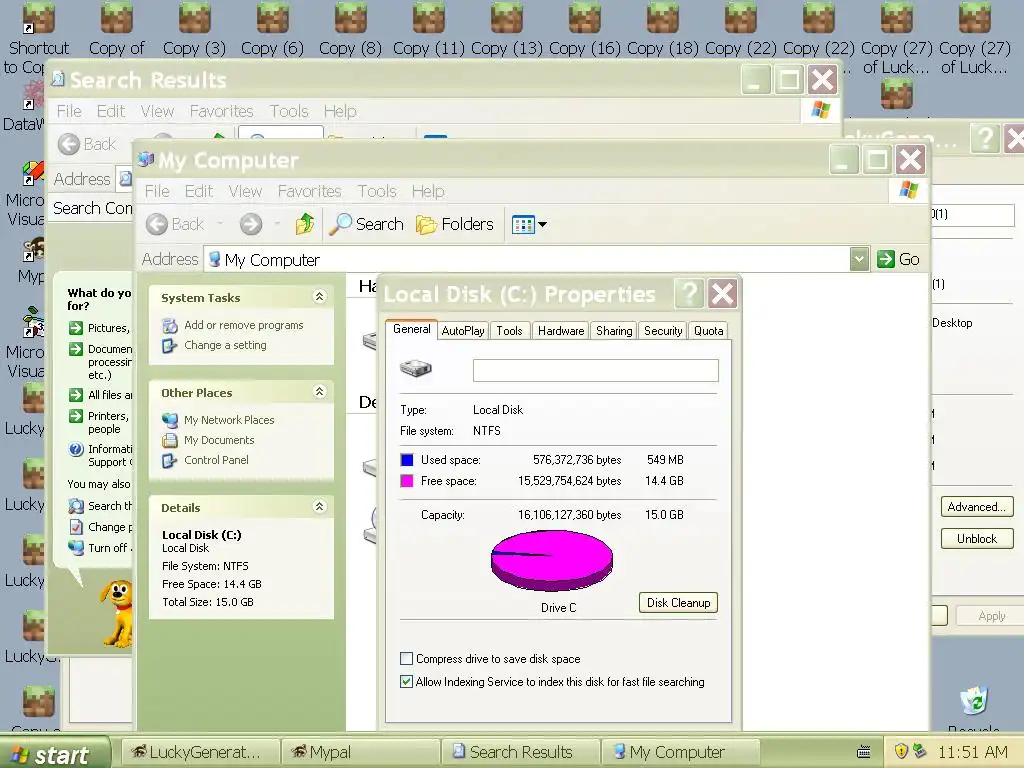
Task: Click the drive label text field
Action: [x=596, y=370]
